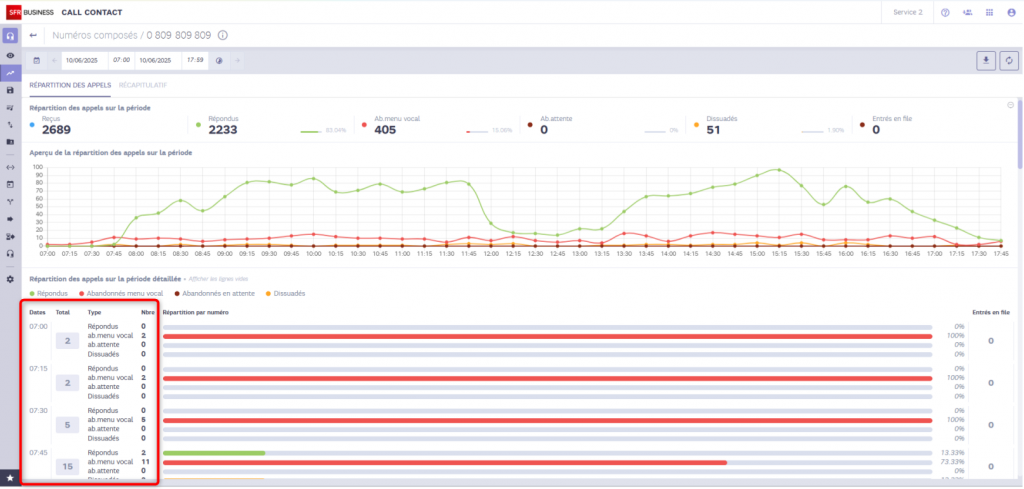The width and height of the screenshot is (1024, 489).
Task: Click the headset icon at top of sidebar
Action: pyautogui.click(x=10, y=36)
